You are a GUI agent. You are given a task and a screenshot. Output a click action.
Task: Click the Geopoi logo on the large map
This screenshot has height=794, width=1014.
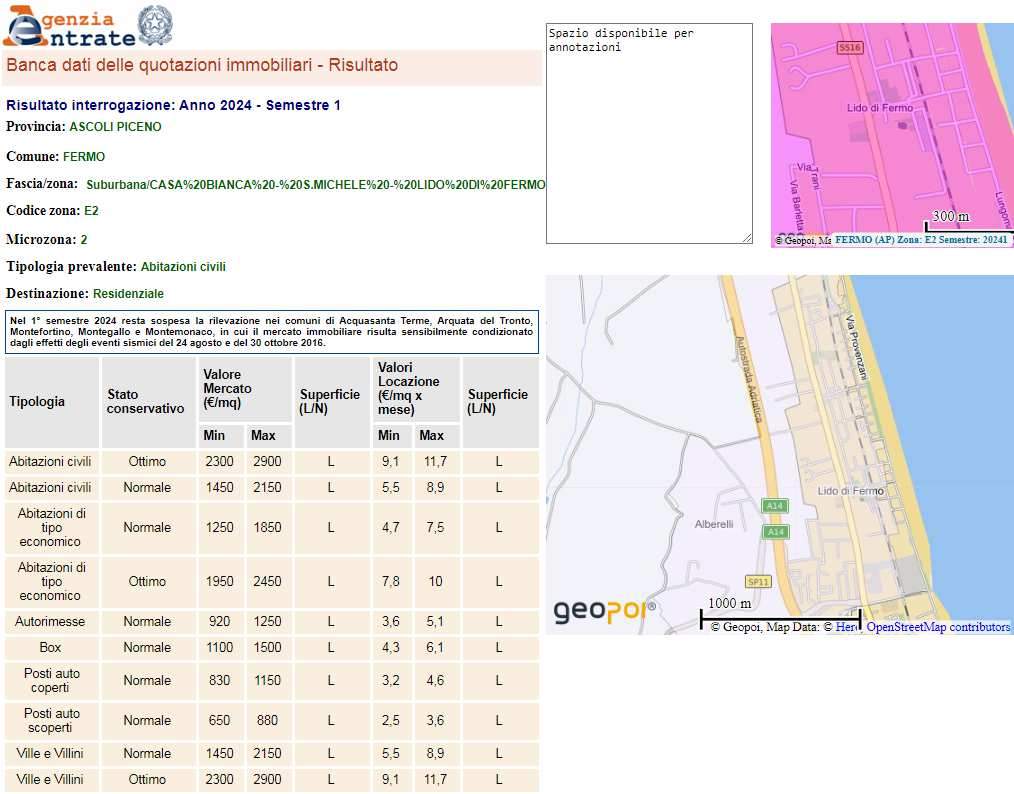(604, 609)
